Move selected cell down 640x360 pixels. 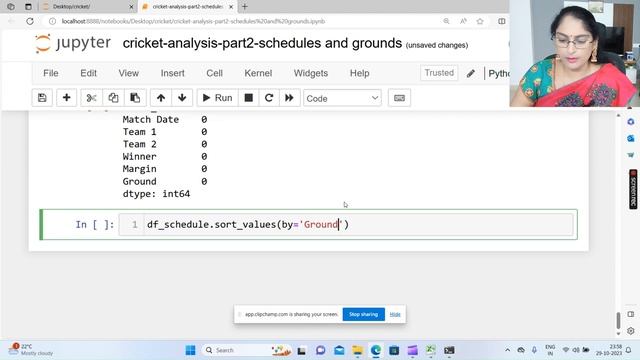[182, 98]
